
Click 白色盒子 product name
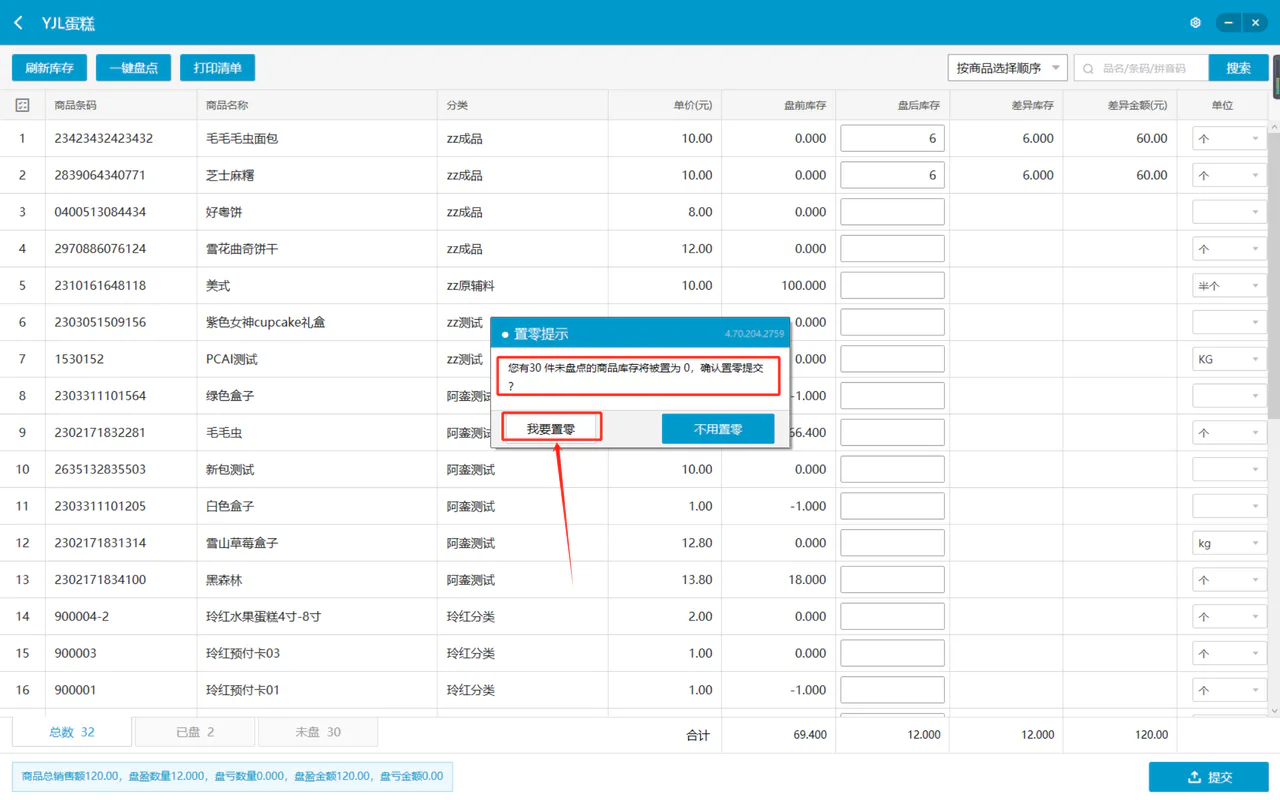tap(230, 506)
